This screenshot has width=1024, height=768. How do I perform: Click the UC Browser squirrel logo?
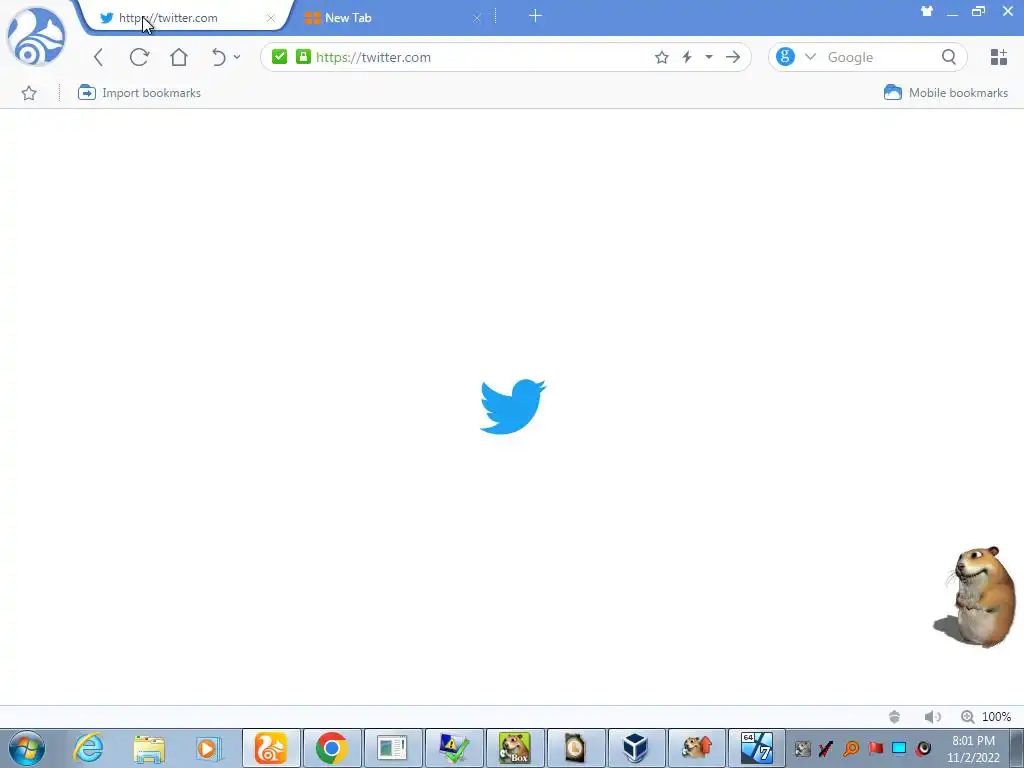(x=36, y=37)
